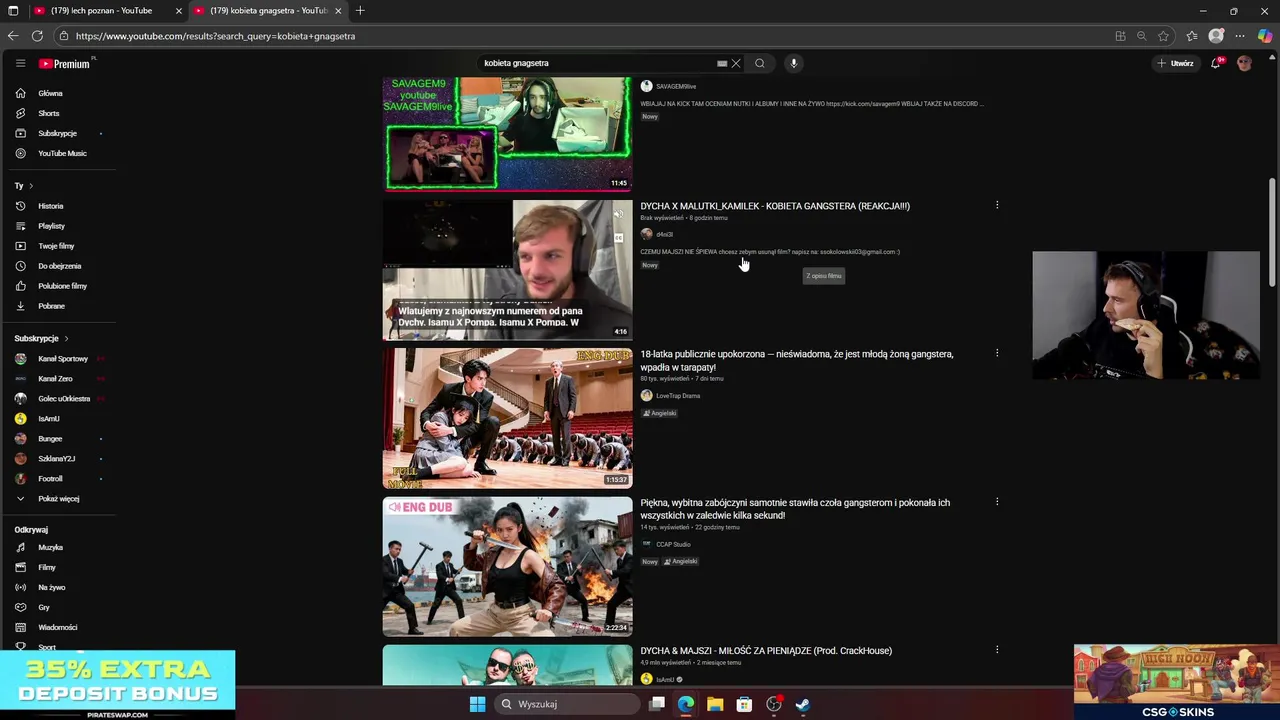
Task: Open Gry gaming section
Action: click(x=44, y=607)
